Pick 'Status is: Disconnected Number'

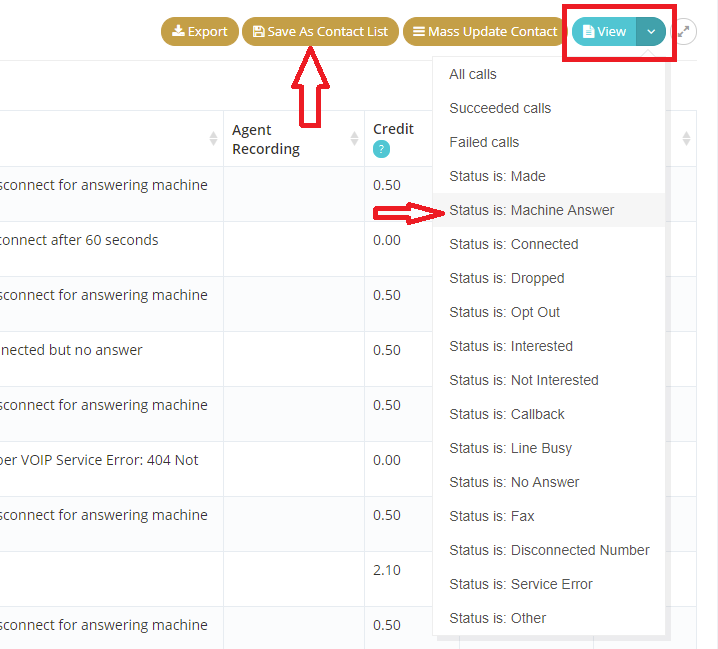[549, 550]
